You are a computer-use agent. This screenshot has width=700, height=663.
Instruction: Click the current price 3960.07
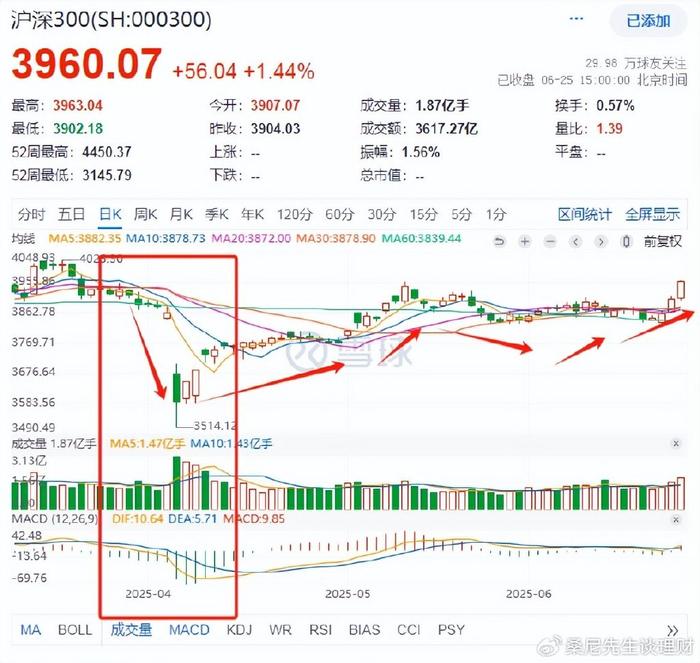coord(87,64)
